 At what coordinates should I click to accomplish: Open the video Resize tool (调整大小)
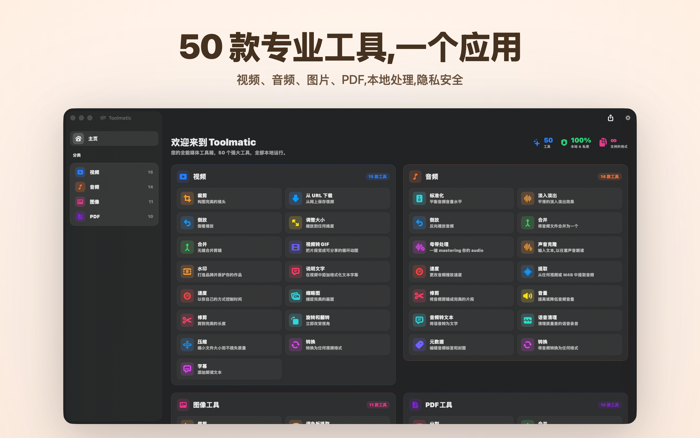[338, 223]
